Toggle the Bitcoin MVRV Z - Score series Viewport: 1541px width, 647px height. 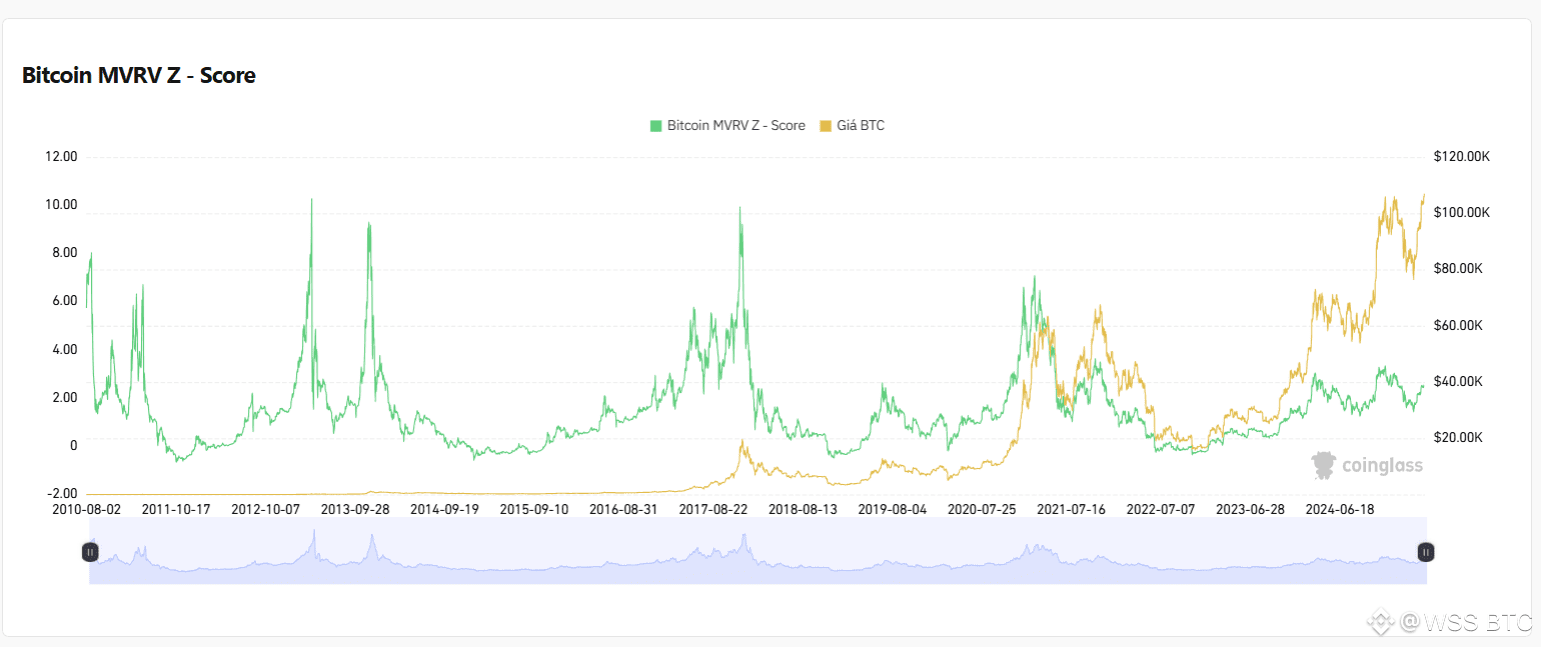pos(736,125)
